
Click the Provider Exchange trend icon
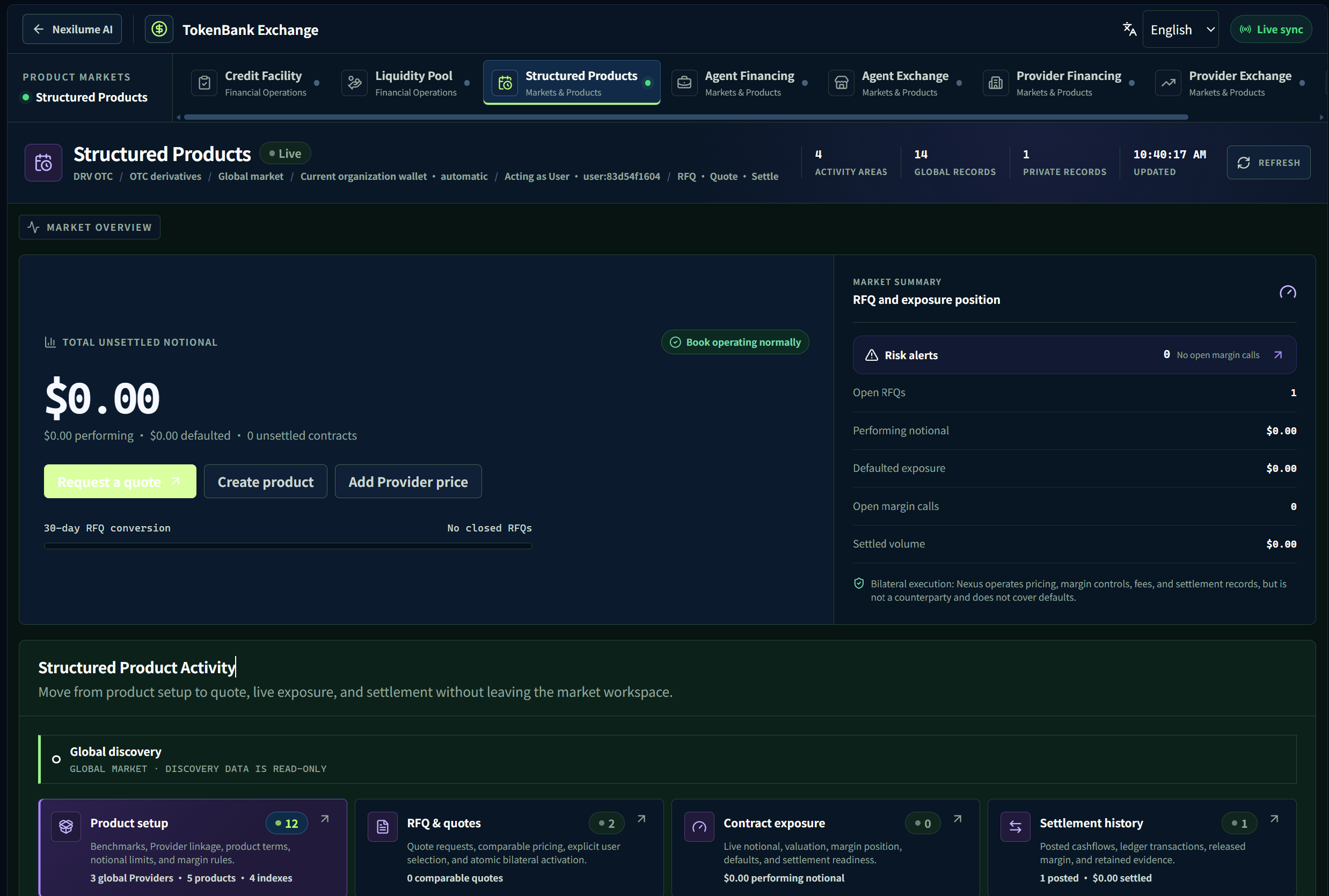tap(1168, 83)
